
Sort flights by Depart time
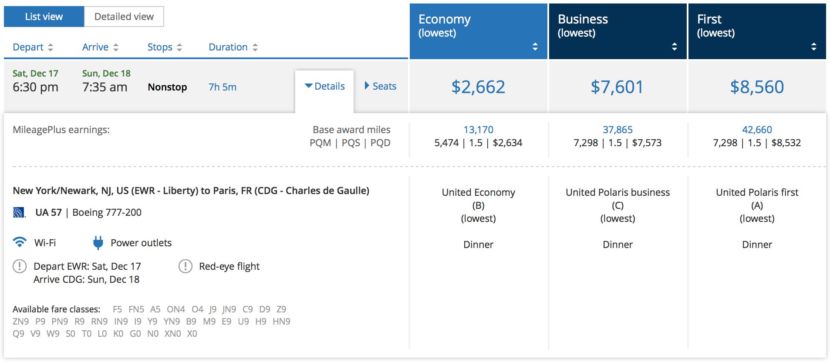(x=33, y=47)
